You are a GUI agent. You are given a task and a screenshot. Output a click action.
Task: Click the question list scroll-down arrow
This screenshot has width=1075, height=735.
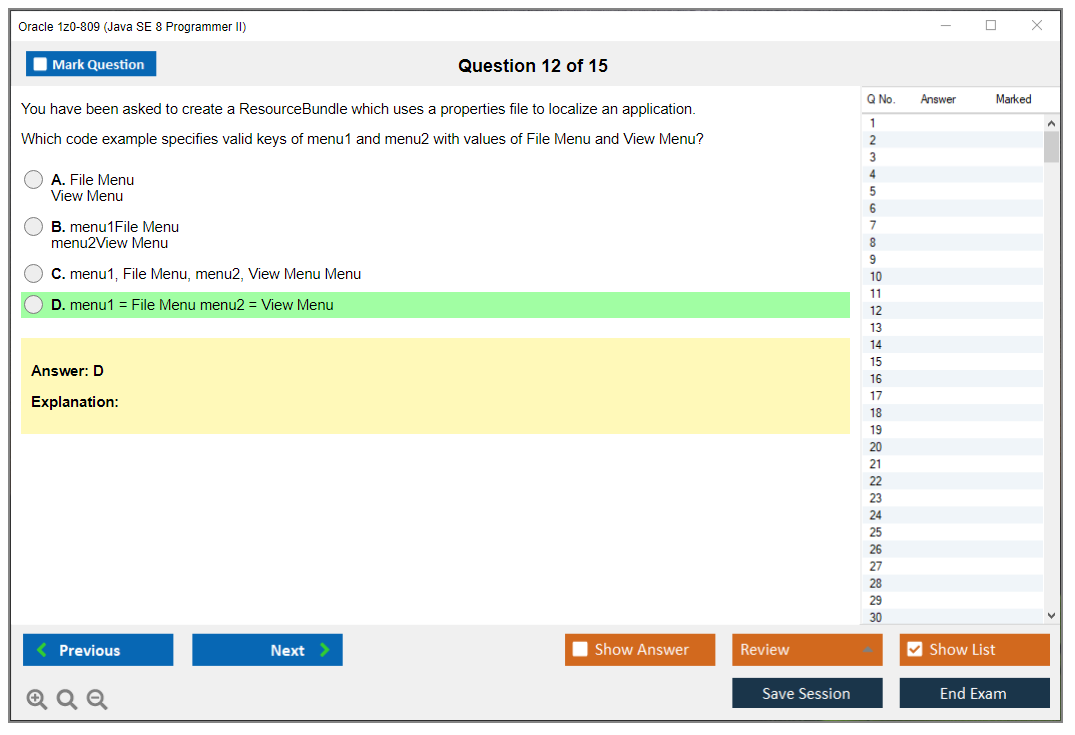[x=1051, y=615]
